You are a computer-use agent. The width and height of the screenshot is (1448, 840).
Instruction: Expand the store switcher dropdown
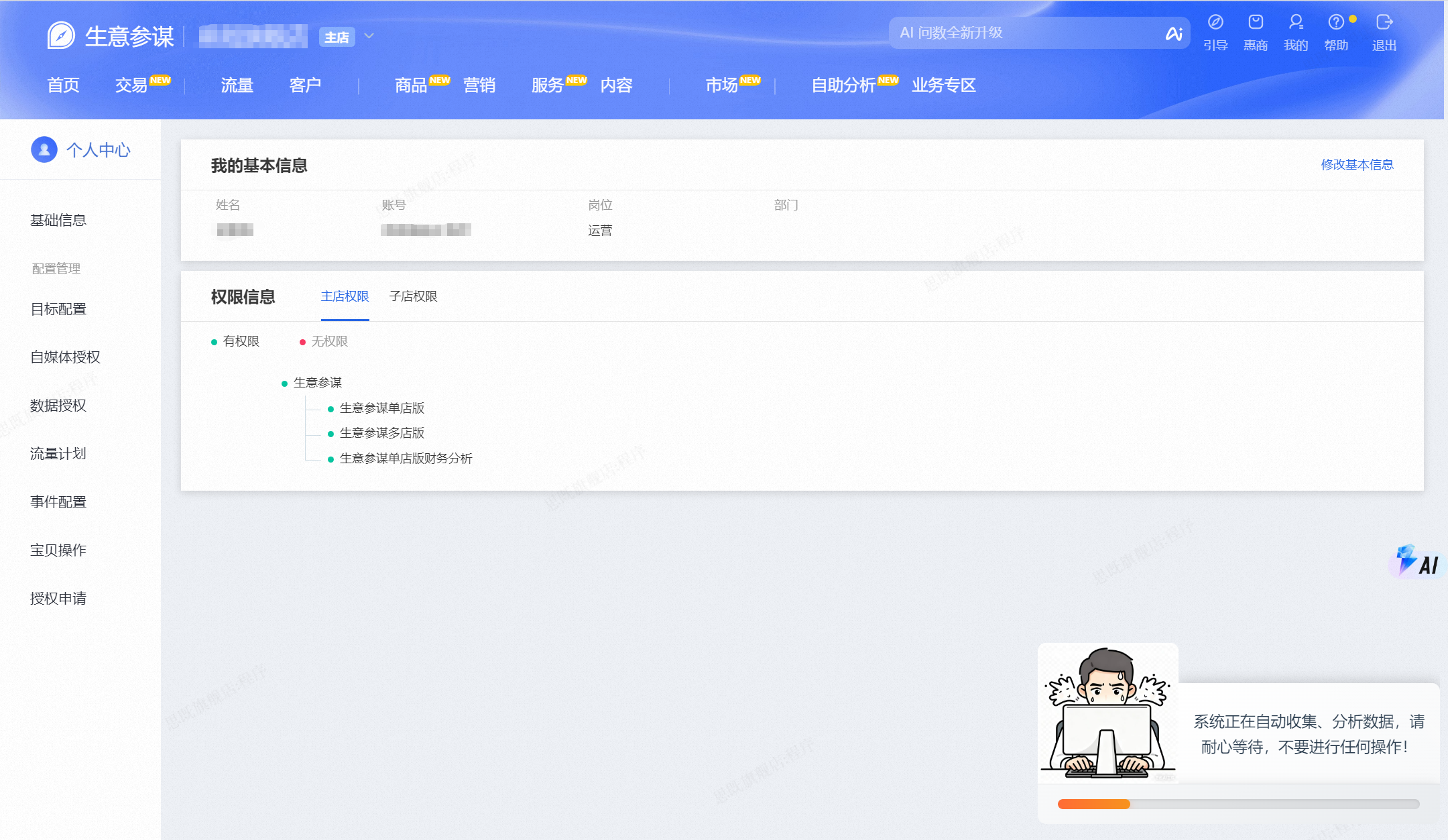coord(368,36)
